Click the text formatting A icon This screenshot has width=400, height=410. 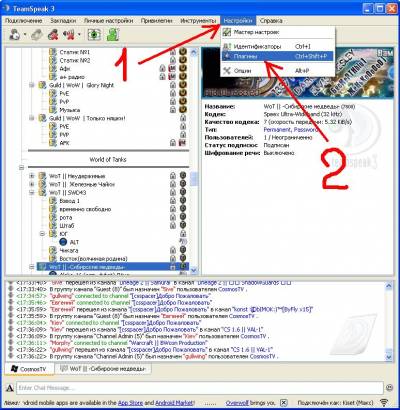pos(10,388)
